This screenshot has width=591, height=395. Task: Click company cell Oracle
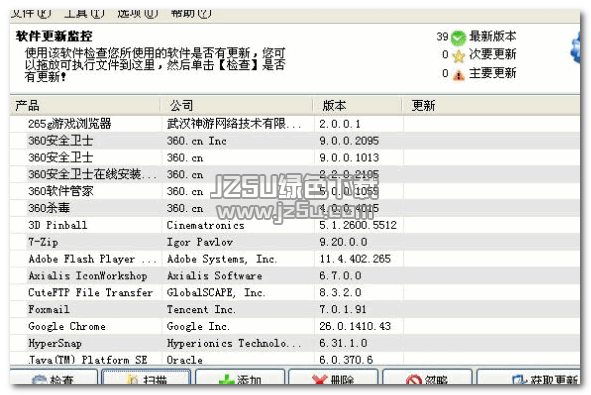click(x=185, y=360)
